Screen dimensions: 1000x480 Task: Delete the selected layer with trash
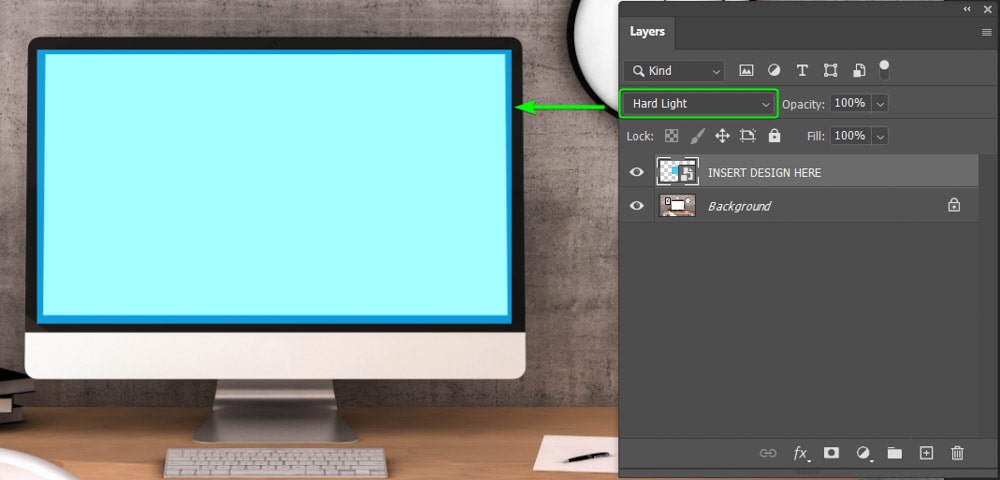(957, 453)
